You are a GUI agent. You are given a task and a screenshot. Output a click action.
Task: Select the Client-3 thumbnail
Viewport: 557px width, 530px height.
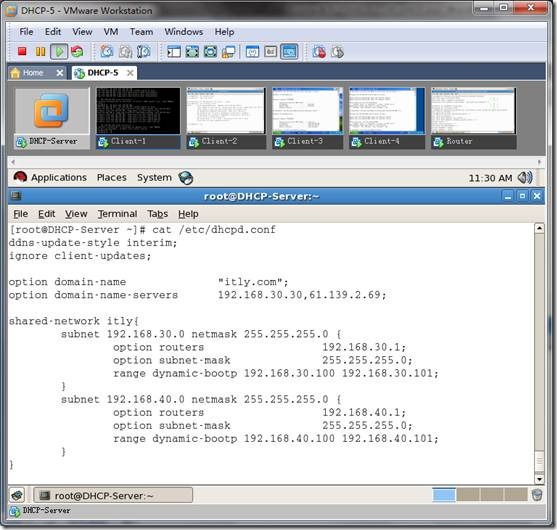point(308,118)
